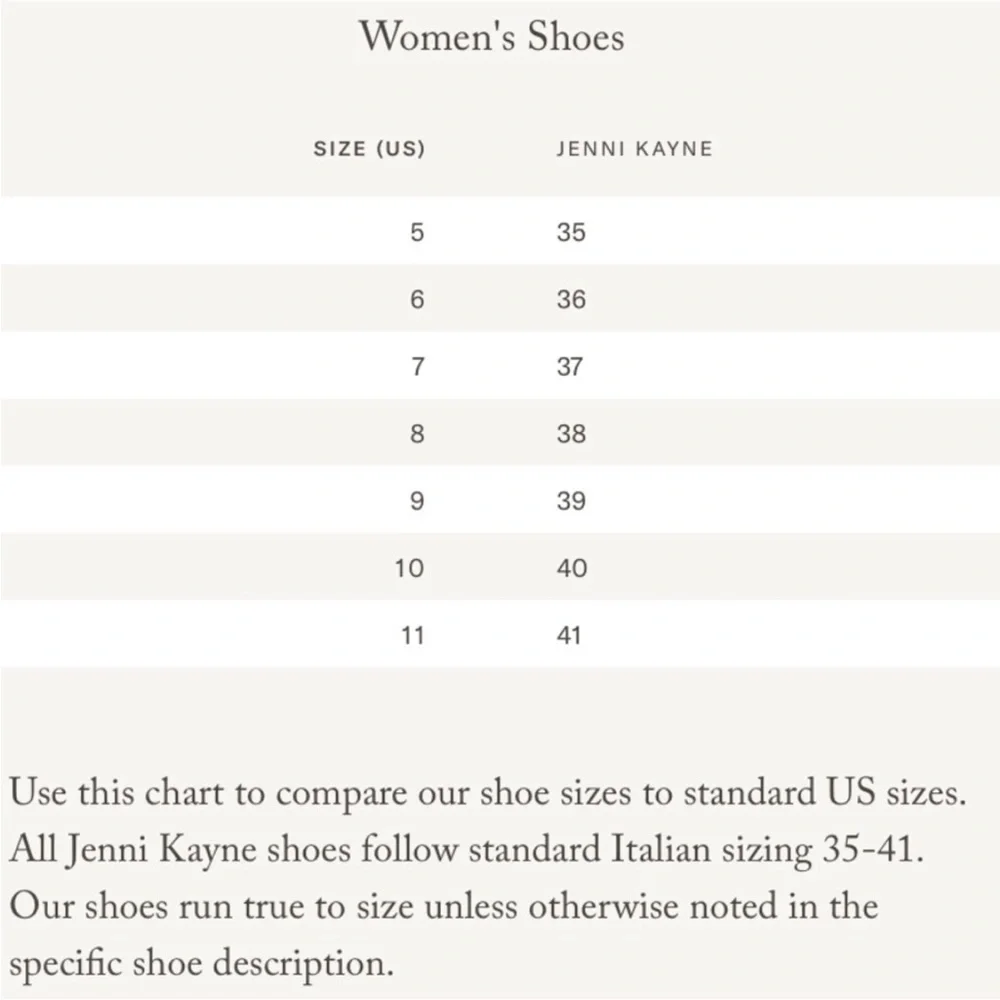Click Jenni Kayne size 38 value
1000x1000 pixels.
(571, 434)
